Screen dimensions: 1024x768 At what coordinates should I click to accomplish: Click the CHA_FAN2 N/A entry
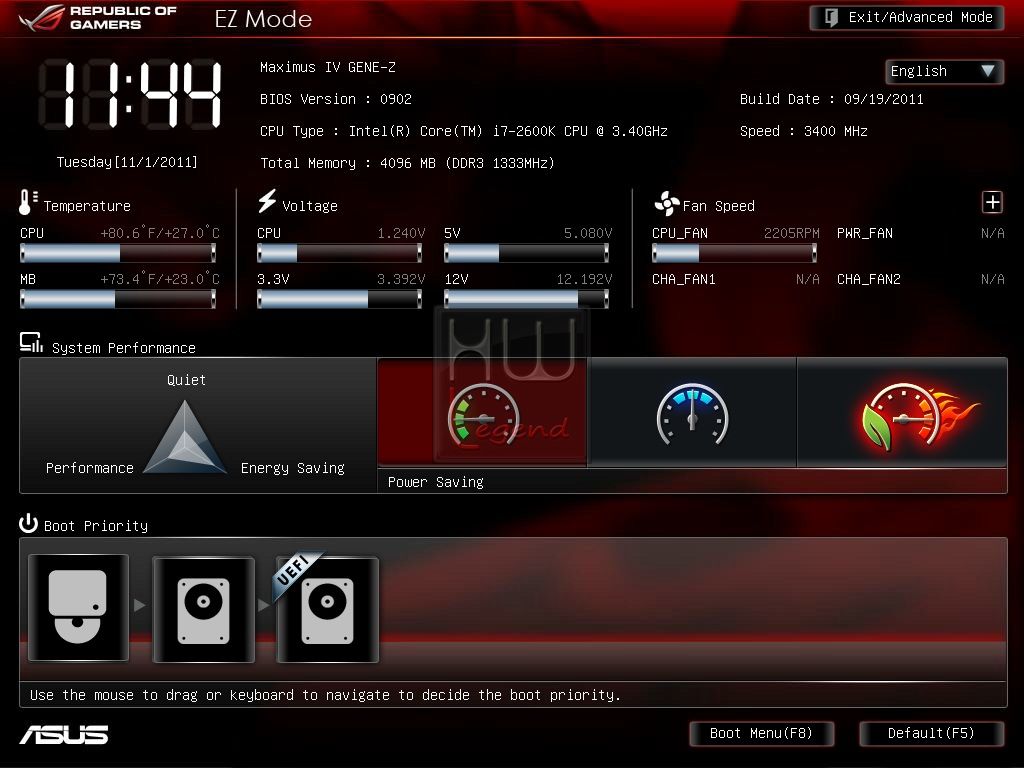pos(921,280)
